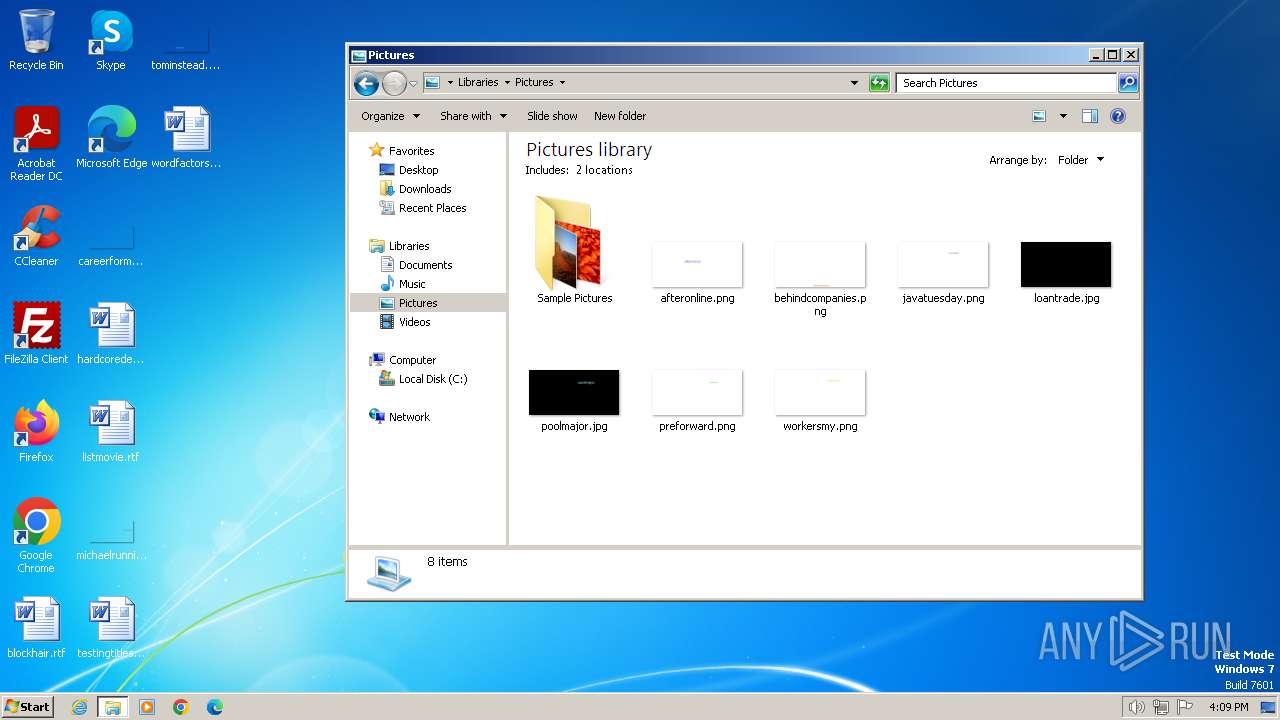The image size is (1280, 720).
Task: Open the Start menu
Action: (x=28, y=707)
